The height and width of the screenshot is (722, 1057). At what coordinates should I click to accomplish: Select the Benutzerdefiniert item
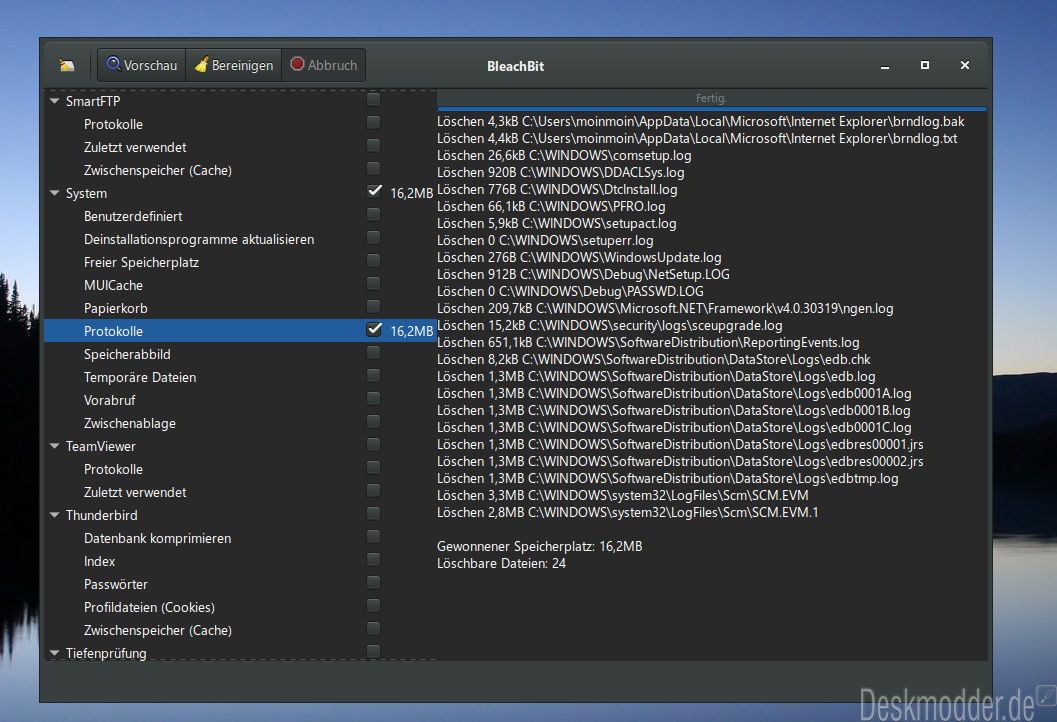(133, 216)
